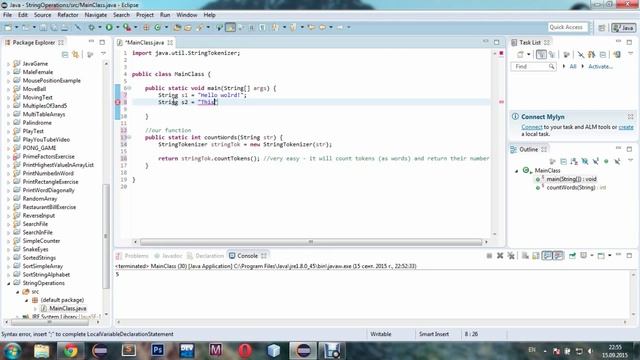This screenshot has width=640, height=360.
Task: Open Package Explorer view menu arrow
Action: 103,54
